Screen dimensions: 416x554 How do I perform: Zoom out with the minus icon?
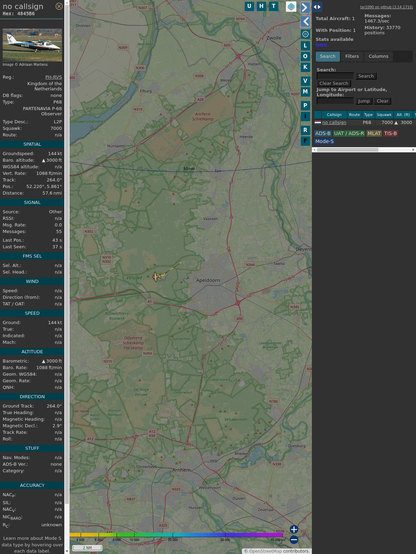click(x=294, y=540)
